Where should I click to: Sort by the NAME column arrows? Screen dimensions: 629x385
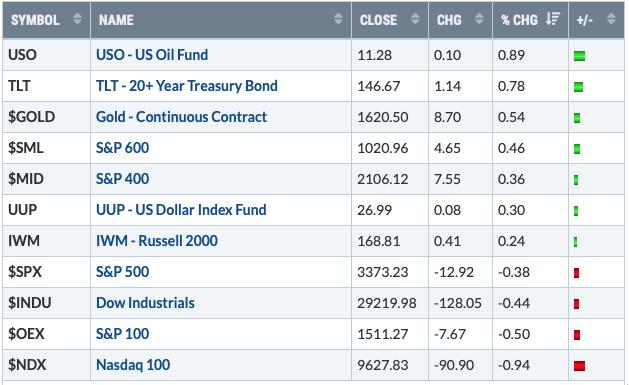coord(338,18)
